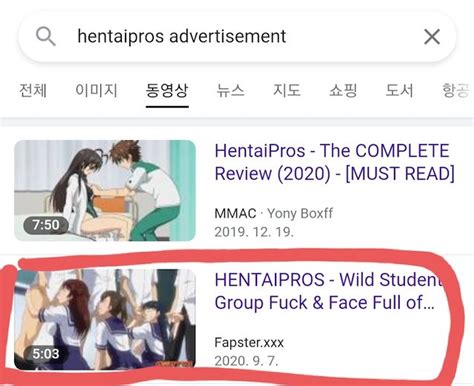Image resolution: width=474 pixels, height=386 pixels.
Task: Click the Fapster.xxx source label
Action: tap(249, 343)
